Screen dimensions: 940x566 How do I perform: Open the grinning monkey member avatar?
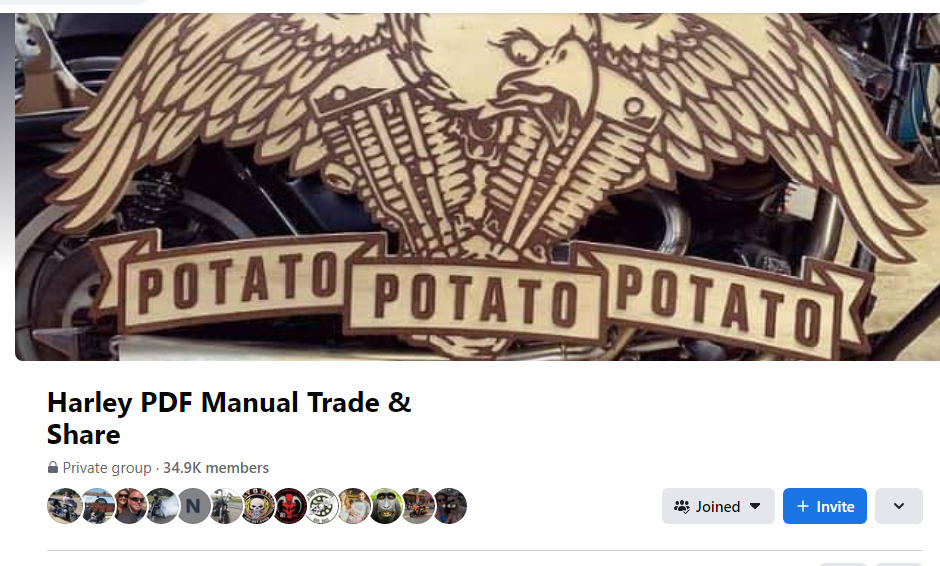[386, 506]
